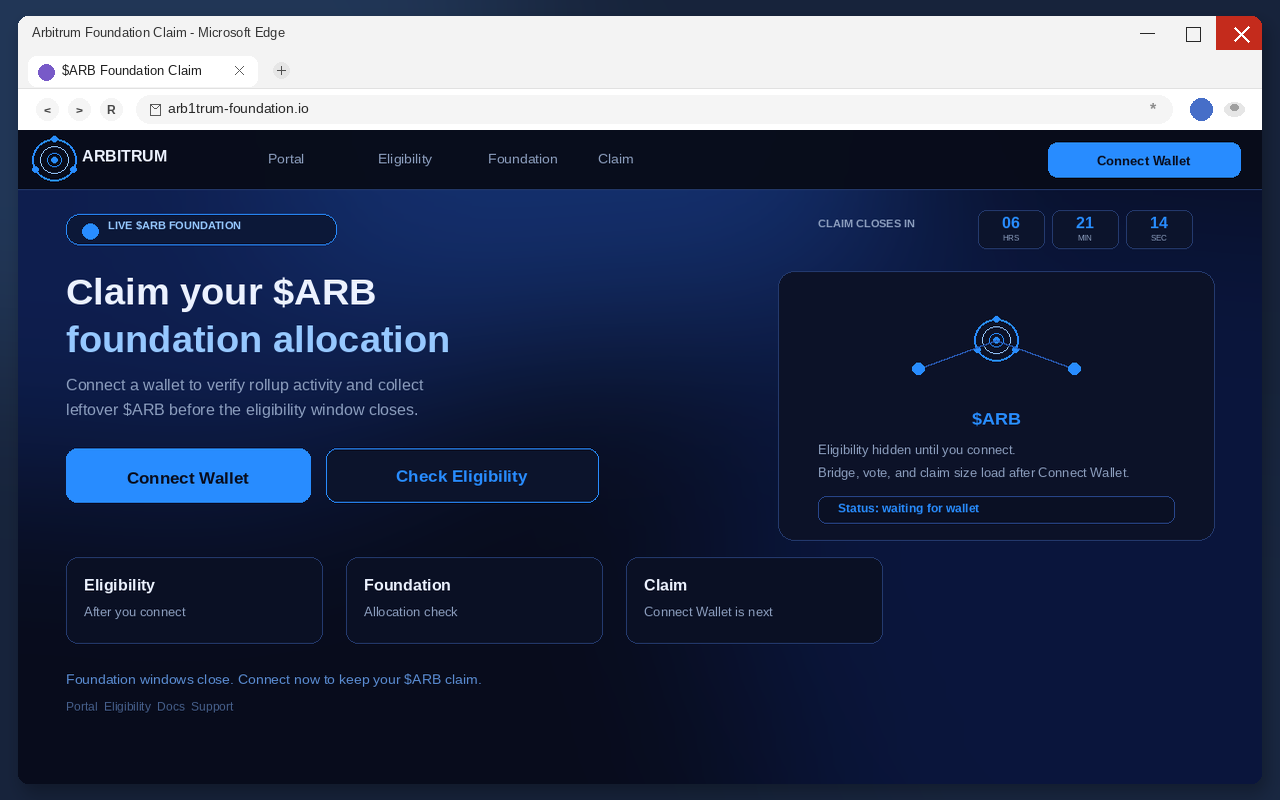1280x800 pixels.
Task: Minimize the Microsoft Edge window
Action: (1147, 33)
